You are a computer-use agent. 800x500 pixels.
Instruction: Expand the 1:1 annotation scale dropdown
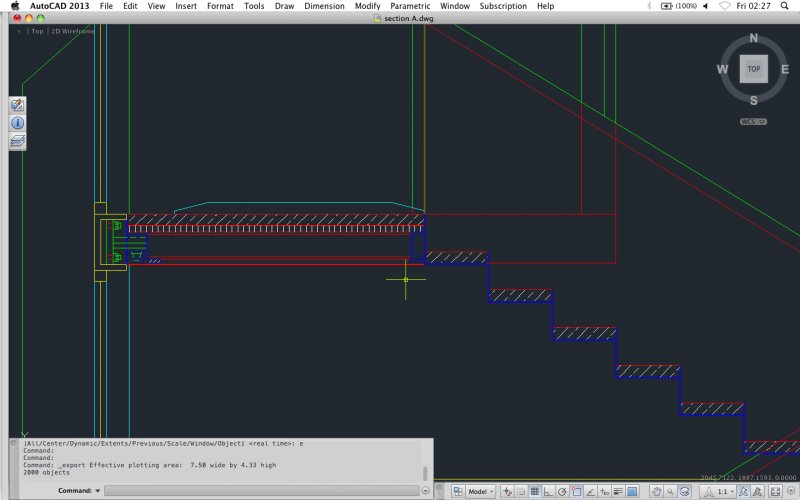pos(725,491)
